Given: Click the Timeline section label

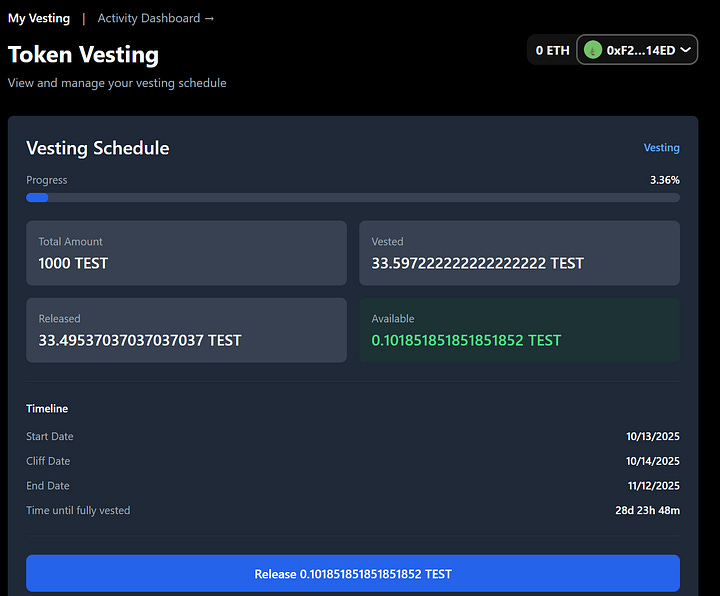Looking at the screenshot, I should [47, 409].
